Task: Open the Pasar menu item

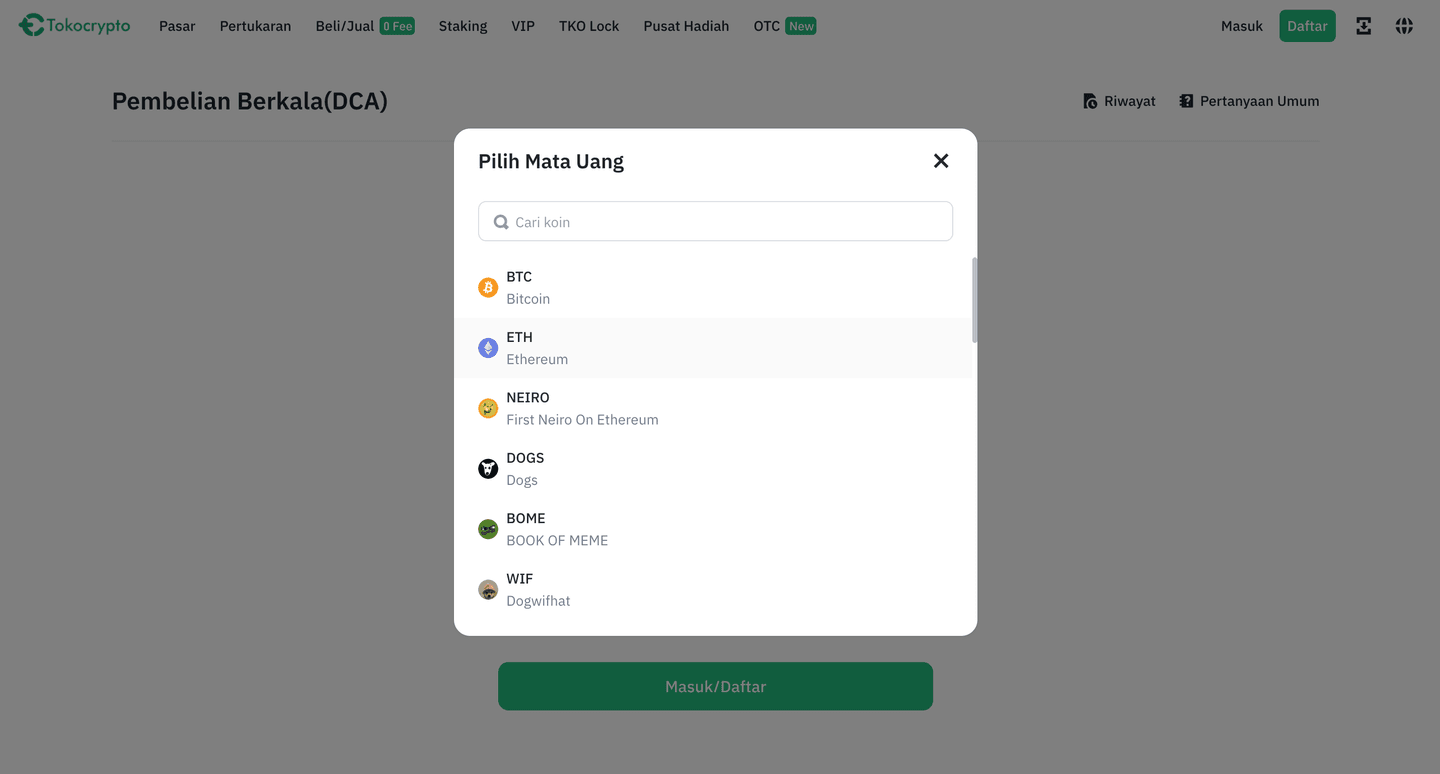Action: [x=177, y=26]
